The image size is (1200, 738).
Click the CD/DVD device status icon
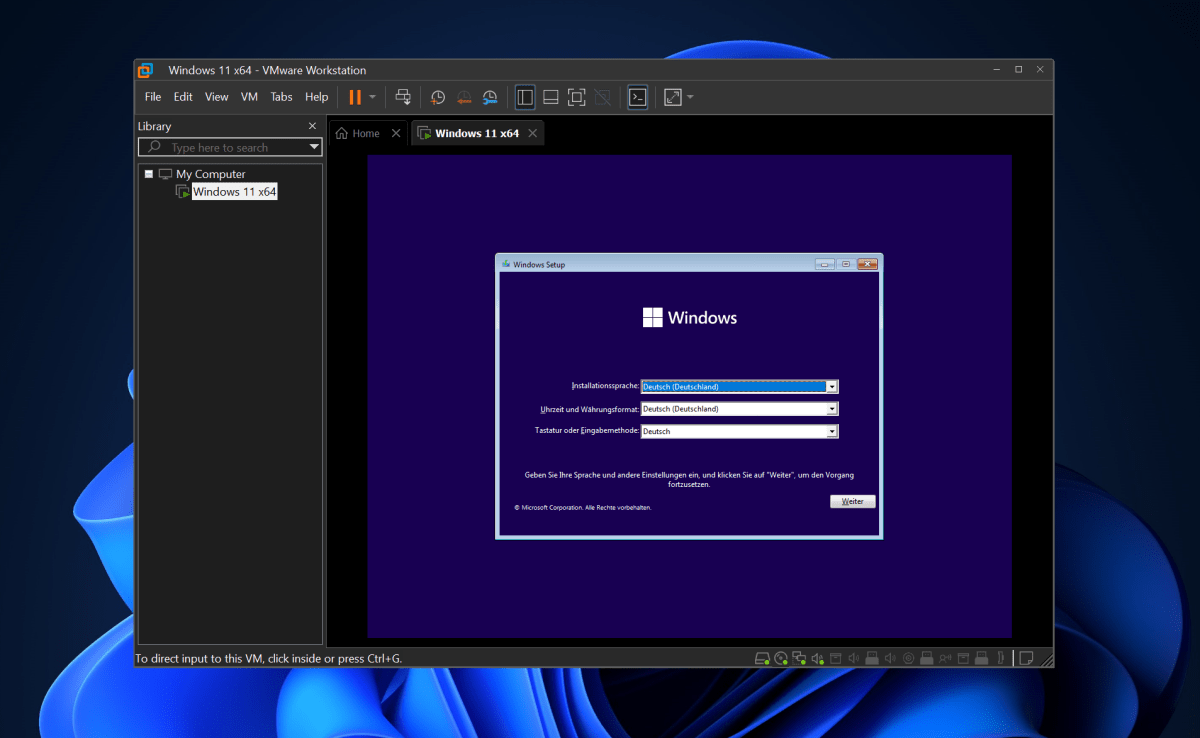[x=781, y=658]
